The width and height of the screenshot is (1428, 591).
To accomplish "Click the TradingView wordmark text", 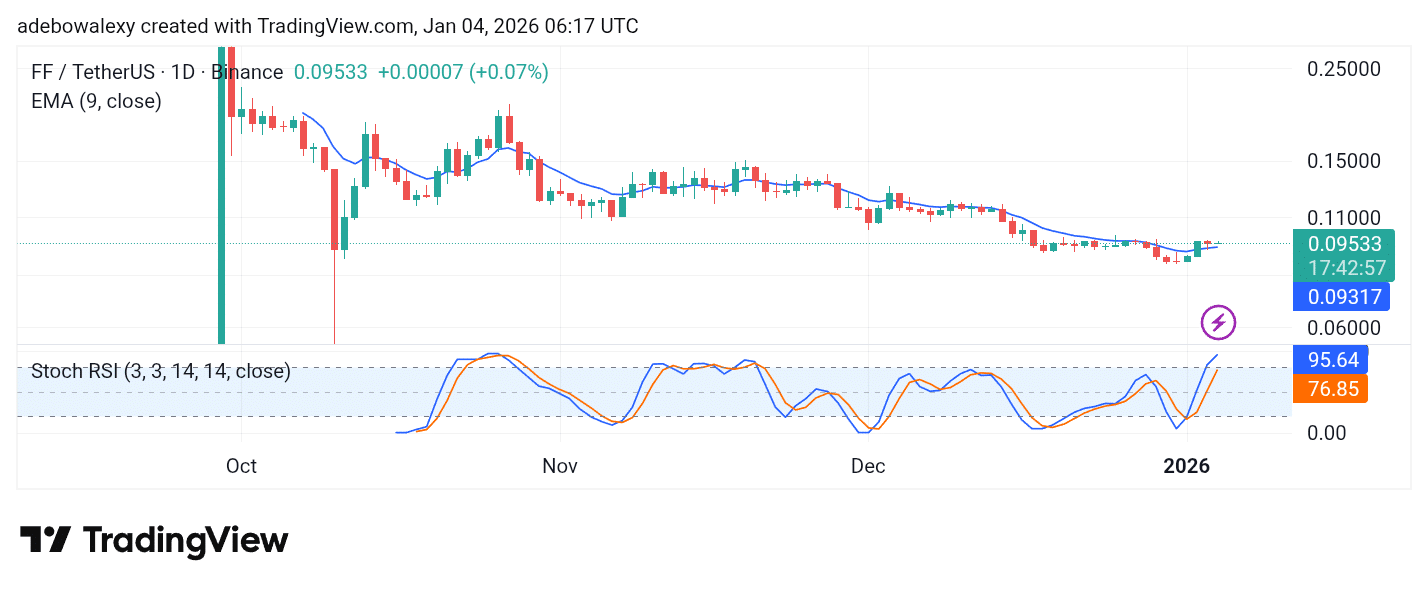I will tap(185, 541).
